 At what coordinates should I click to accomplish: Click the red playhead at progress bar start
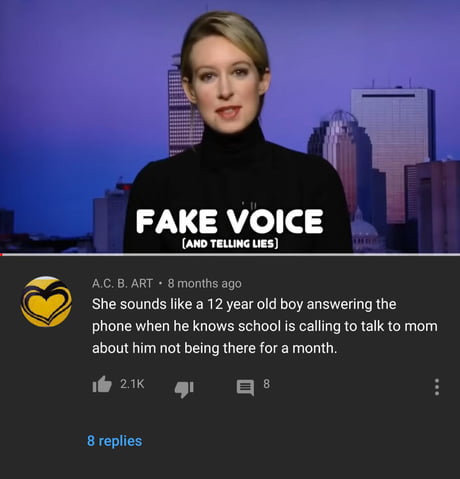1,255
